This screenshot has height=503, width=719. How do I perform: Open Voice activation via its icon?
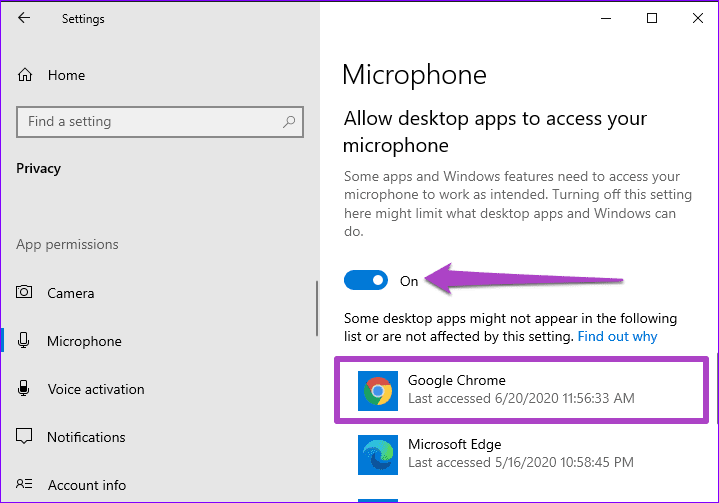pos(23,388)
